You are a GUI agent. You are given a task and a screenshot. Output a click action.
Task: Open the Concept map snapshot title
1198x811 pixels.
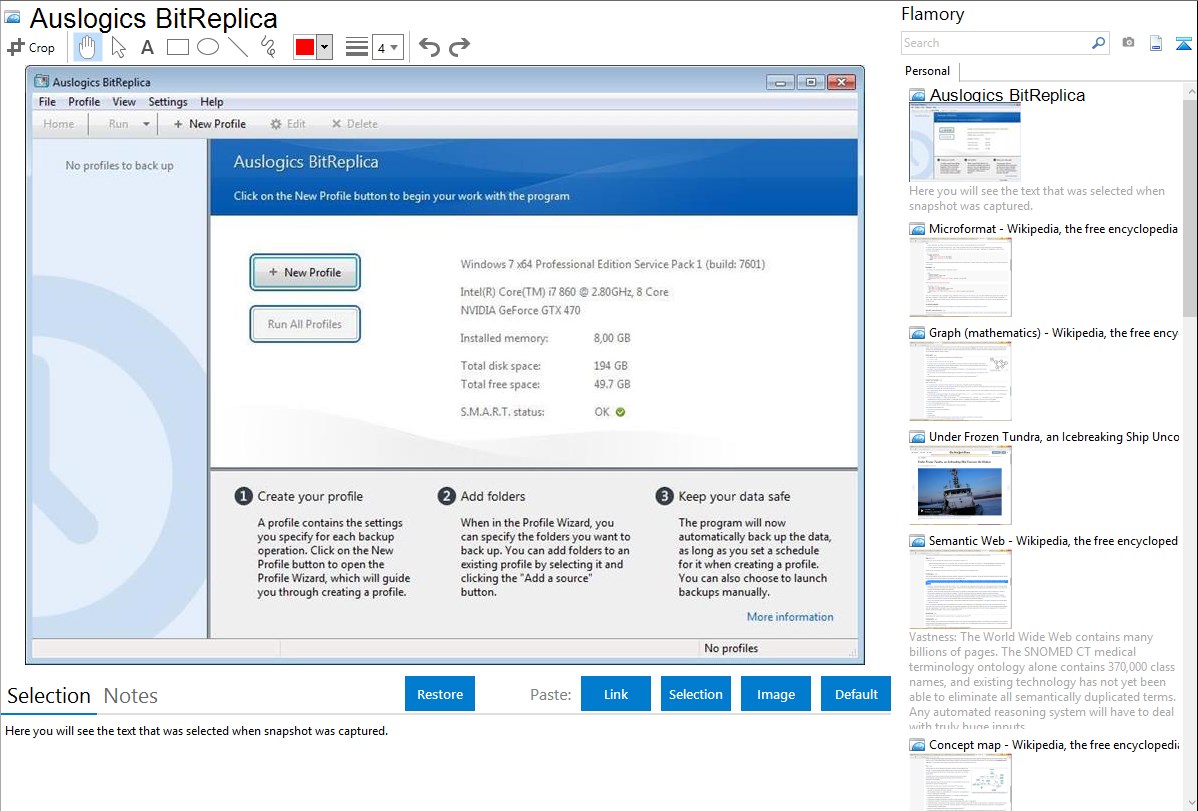click(1054, 745)
